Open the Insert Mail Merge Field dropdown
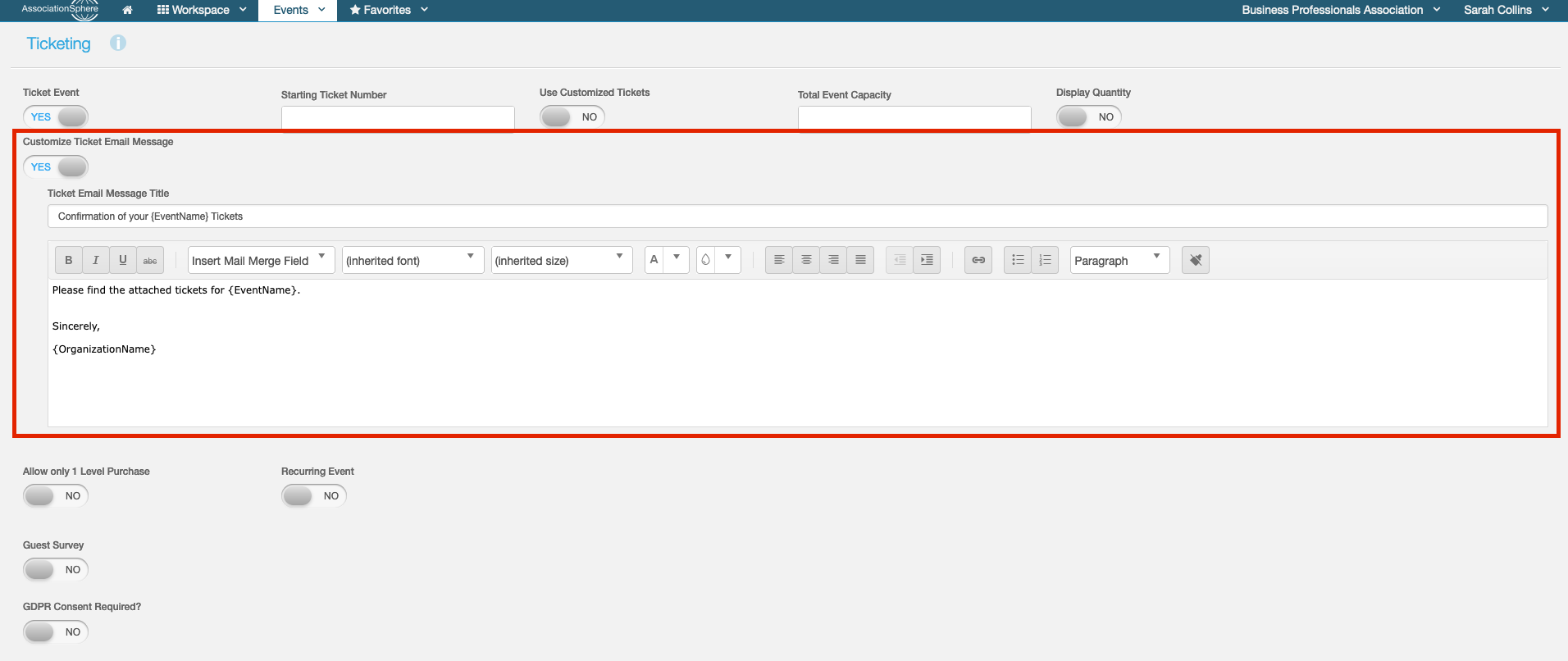The image size is (1568, 661). point(262,260)
